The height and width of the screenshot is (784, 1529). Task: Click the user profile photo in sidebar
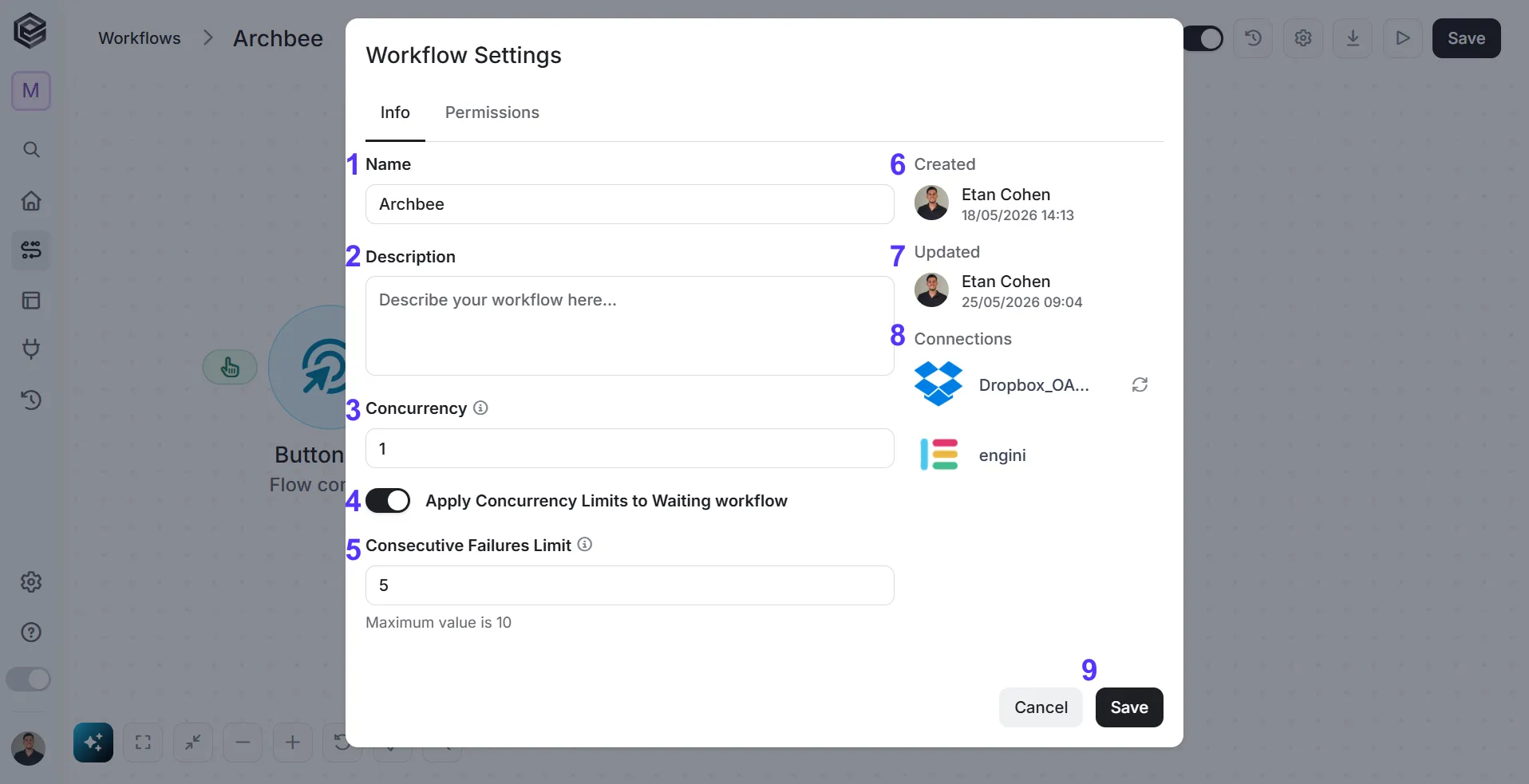click(28, 748)
